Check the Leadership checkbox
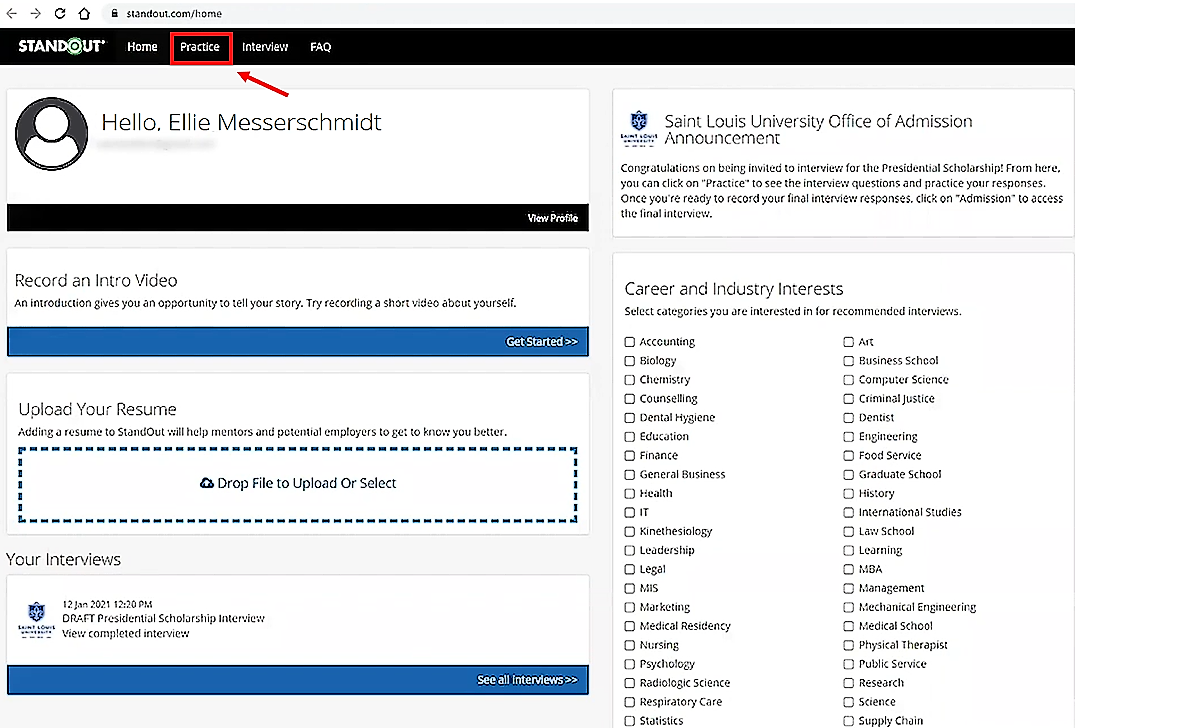This screenshot has height=728, width=1183. pos(630,550)
